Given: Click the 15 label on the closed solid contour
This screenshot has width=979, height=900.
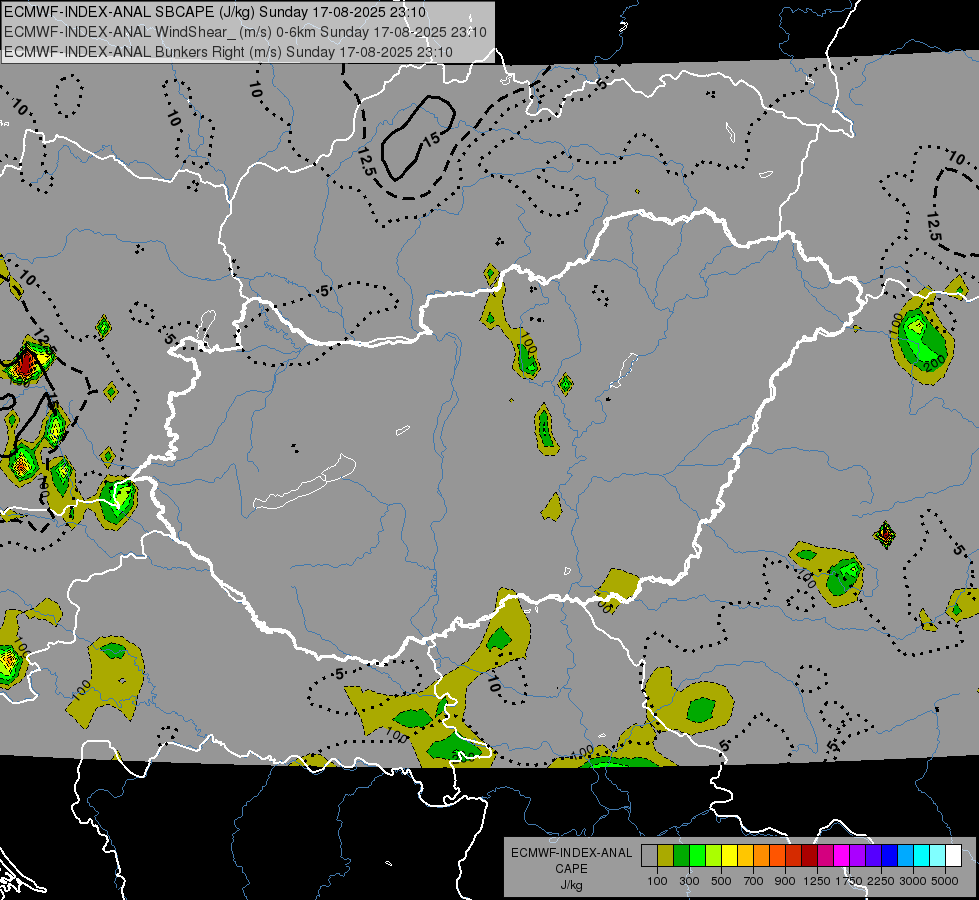Looking at the screenshot, I should click(x=432, y=139).
